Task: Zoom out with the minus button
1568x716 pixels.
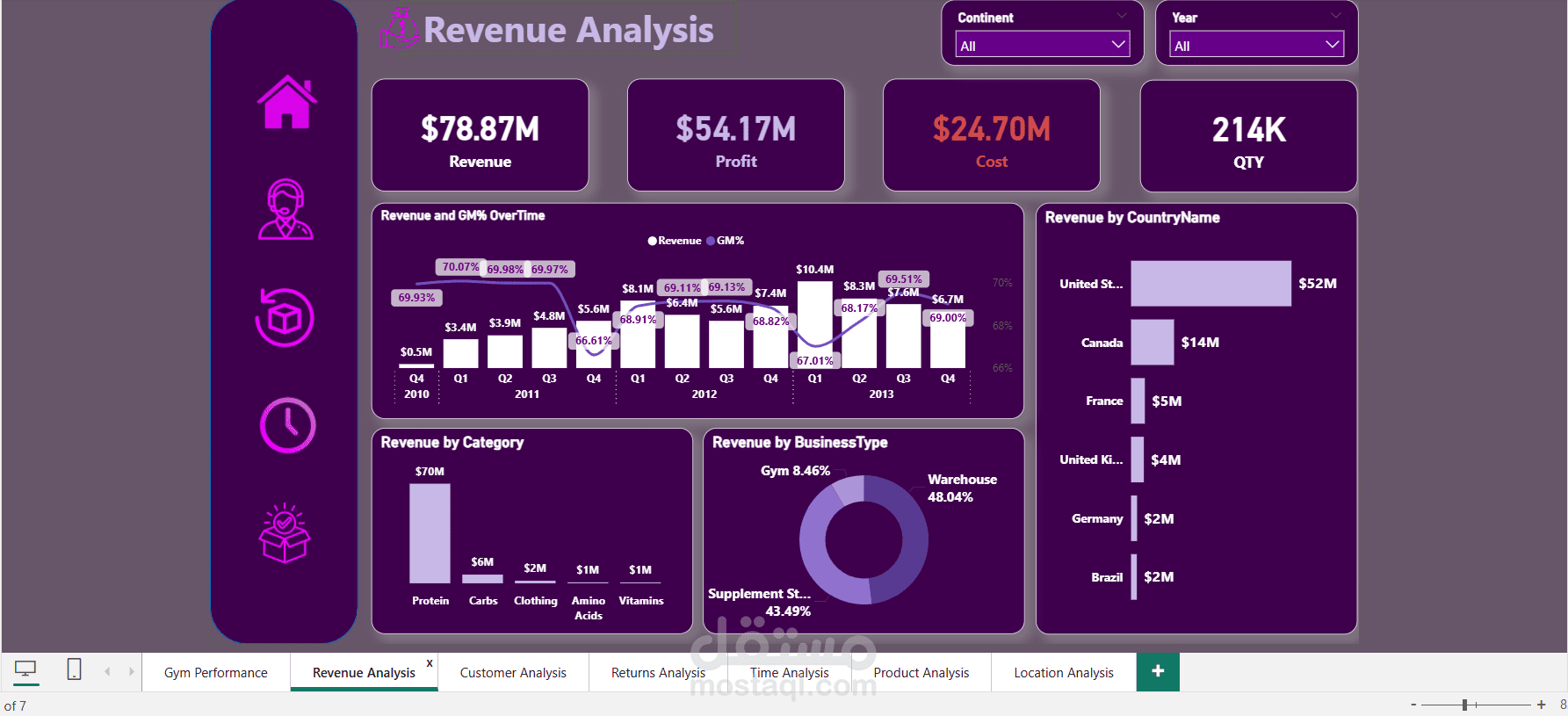Action: [1413, 705]
